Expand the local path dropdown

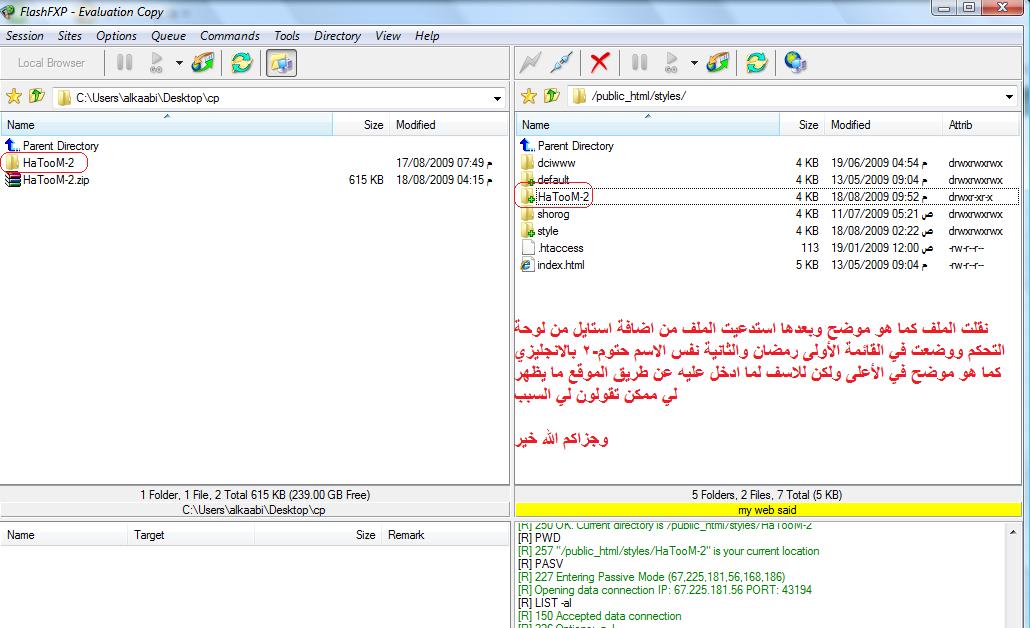click(x=497, y=98)
